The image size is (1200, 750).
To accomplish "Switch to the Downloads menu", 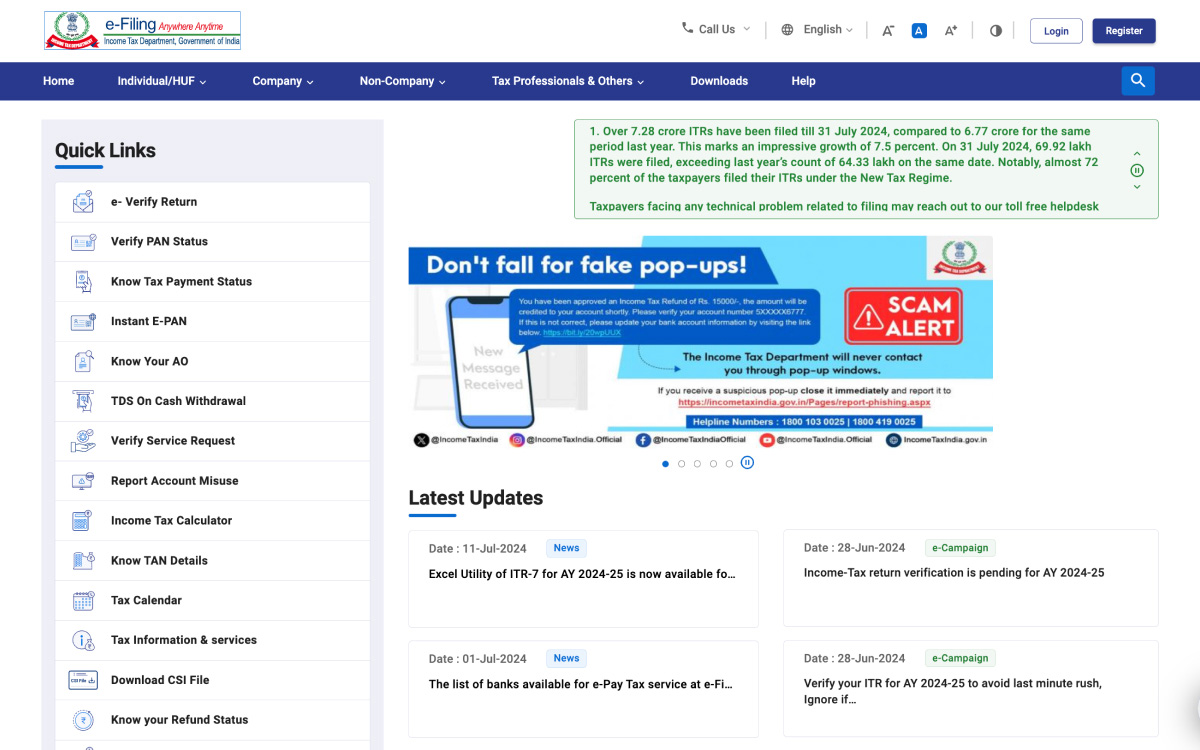I will [x=719, y=81].
